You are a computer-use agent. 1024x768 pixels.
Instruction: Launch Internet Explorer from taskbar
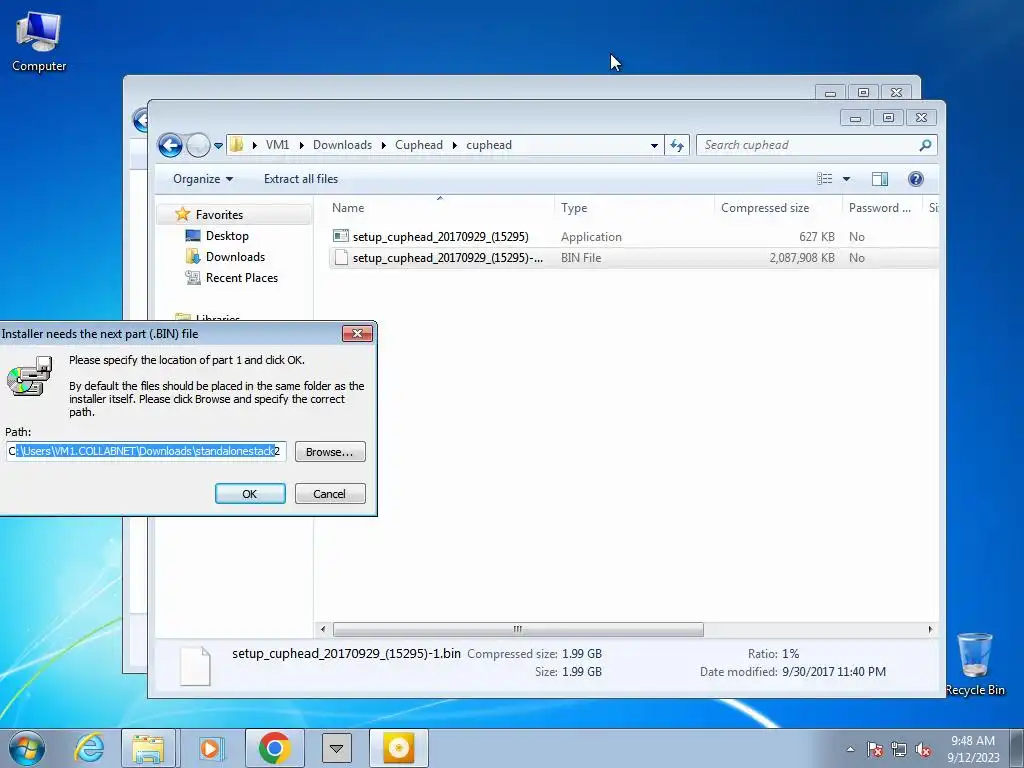(x=89, y=748)
